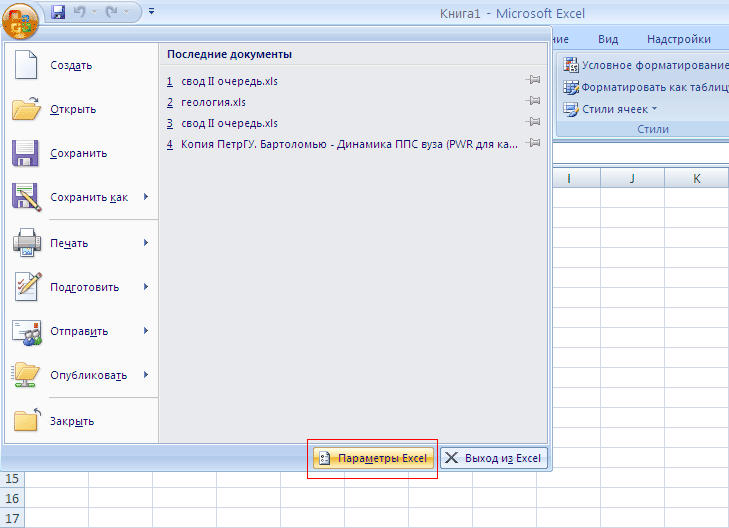The height and width of the screenshot is (528, 729).
Task: Click the Save icon in Quick Access toolbar
Action: [58, 12]
